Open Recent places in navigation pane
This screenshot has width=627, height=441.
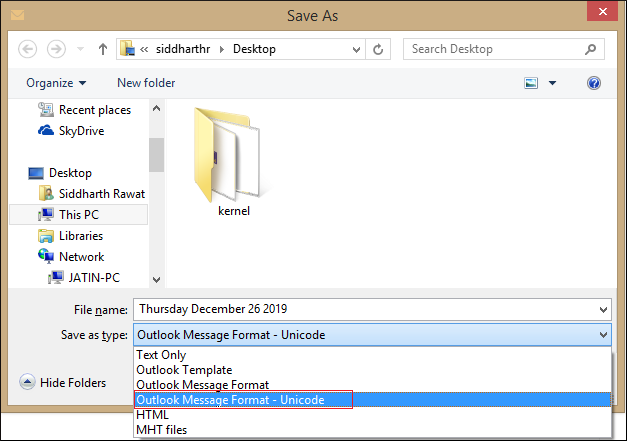[x=85, y=110]
